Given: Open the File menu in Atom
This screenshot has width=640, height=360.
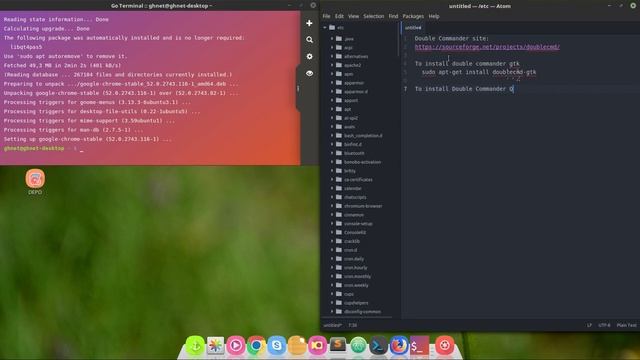Looking at the screenshot, I should click(327, 16).
